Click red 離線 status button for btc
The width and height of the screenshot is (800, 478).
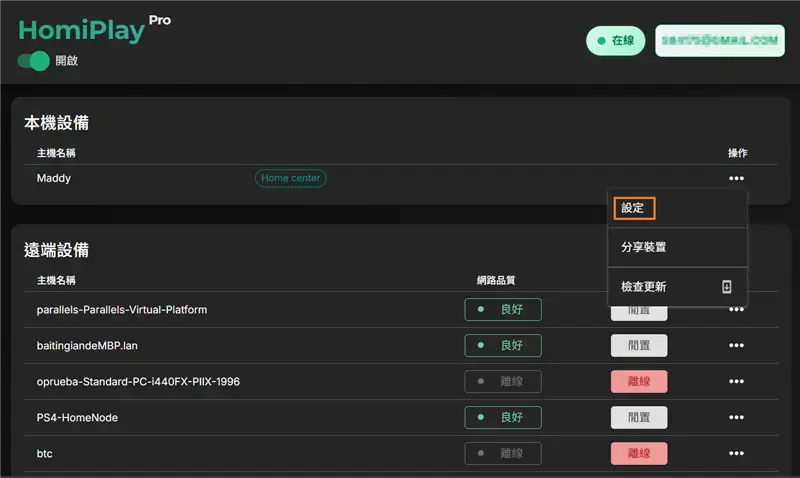click(639, 453)
